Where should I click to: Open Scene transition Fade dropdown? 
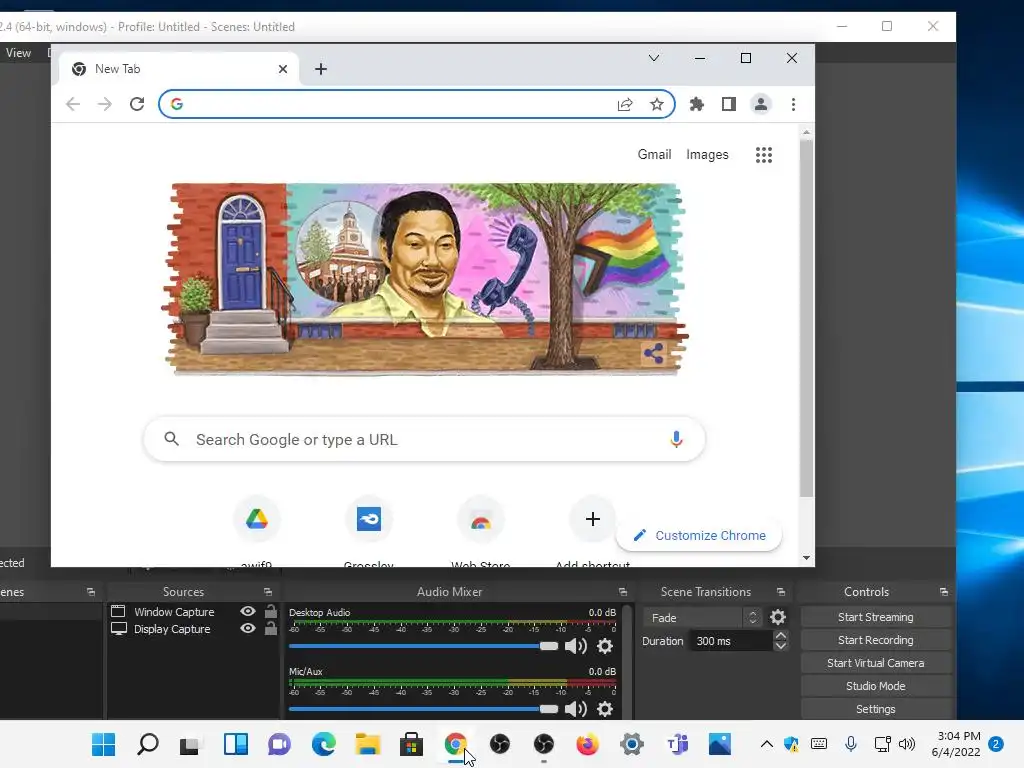(x=702, y=617)
